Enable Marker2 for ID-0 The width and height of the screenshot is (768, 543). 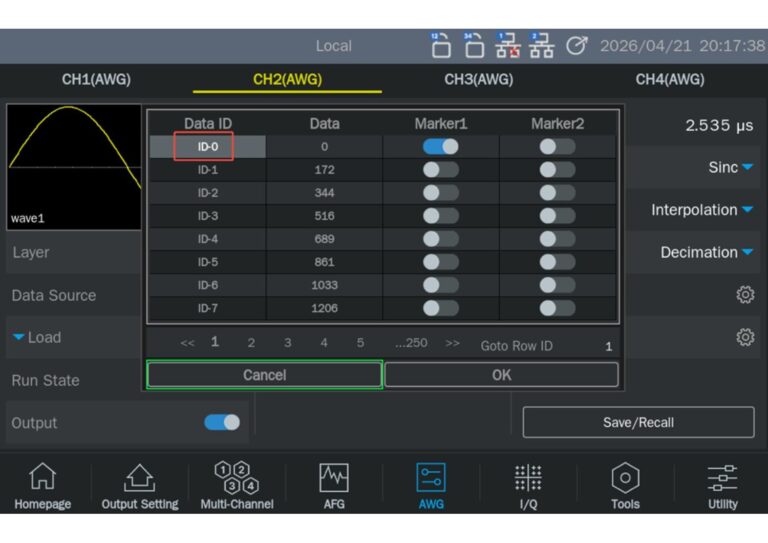click(557, 146)
